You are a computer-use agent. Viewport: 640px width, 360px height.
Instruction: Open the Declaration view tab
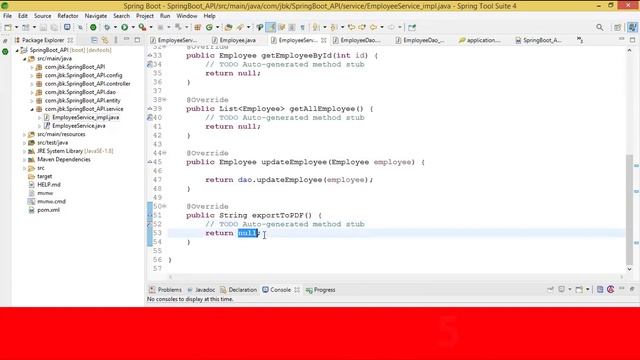click(239, 290)
